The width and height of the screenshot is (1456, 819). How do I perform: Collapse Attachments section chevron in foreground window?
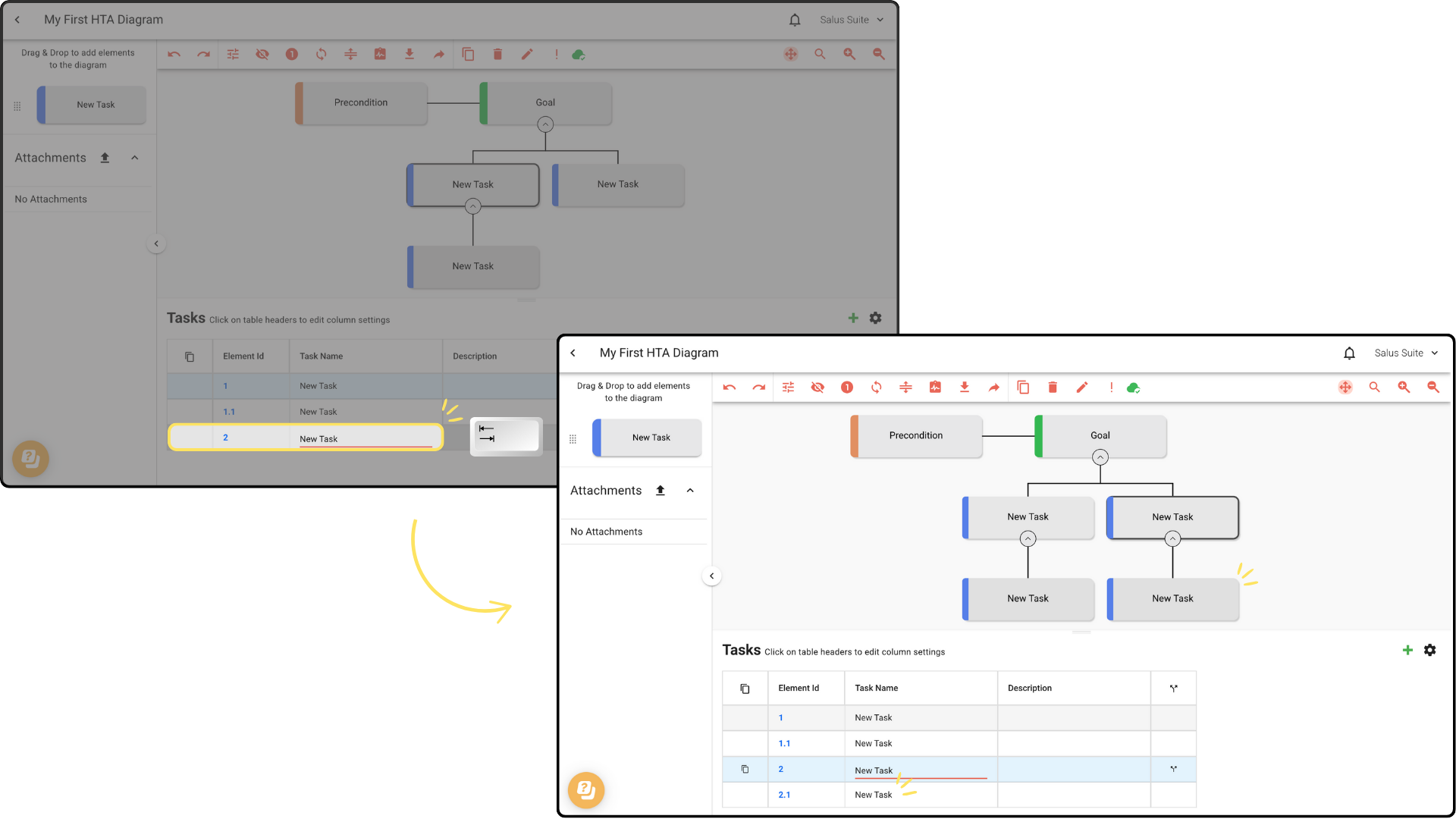(690, 491)
